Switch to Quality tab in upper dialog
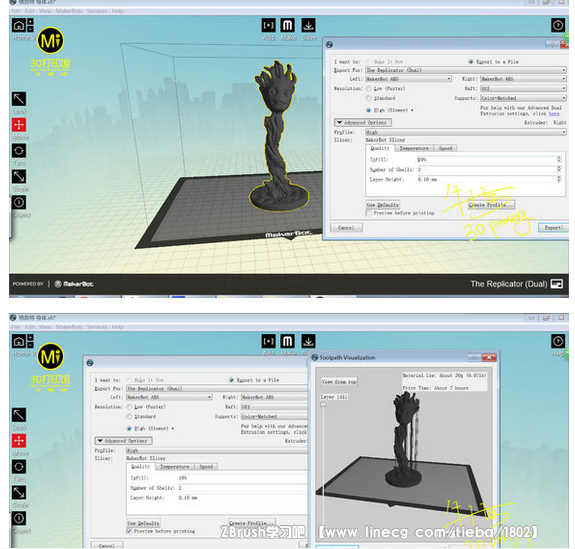Viewport: 575px width, 549px height. point(380,148)
